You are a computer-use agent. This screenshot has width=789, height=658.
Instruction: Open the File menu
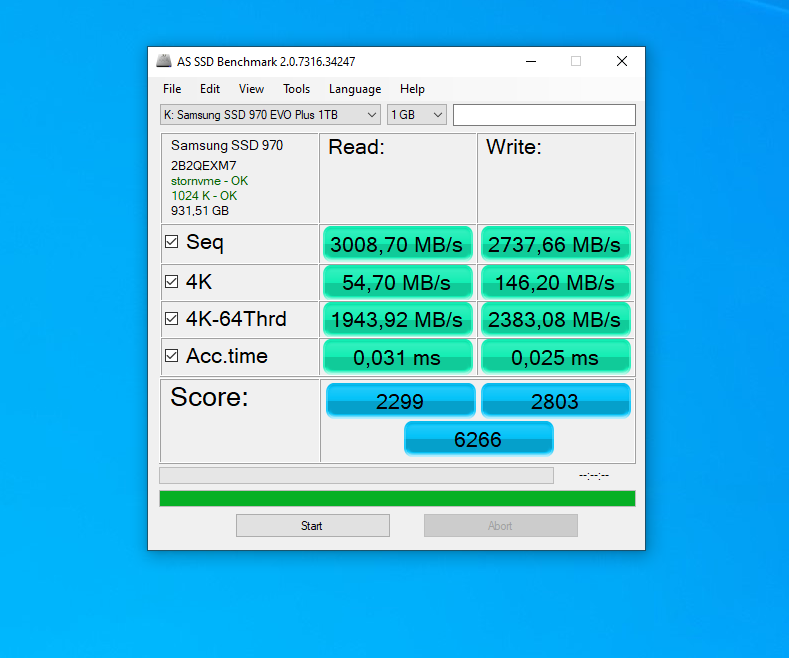(x=172, y=89)
